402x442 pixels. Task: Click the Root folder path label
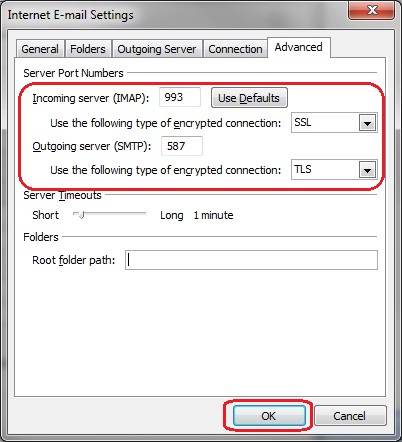[x=74, y=260]
